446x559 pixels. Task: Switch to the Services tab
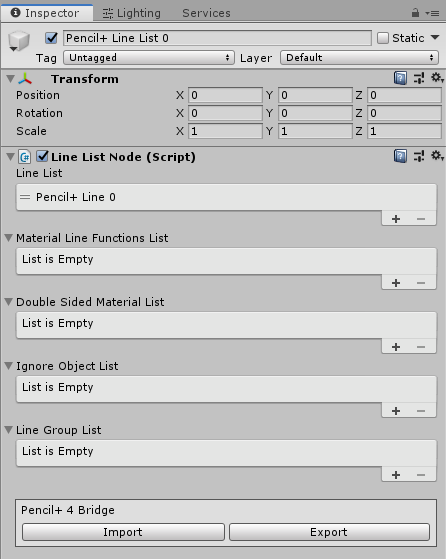[x=206, y=13]
